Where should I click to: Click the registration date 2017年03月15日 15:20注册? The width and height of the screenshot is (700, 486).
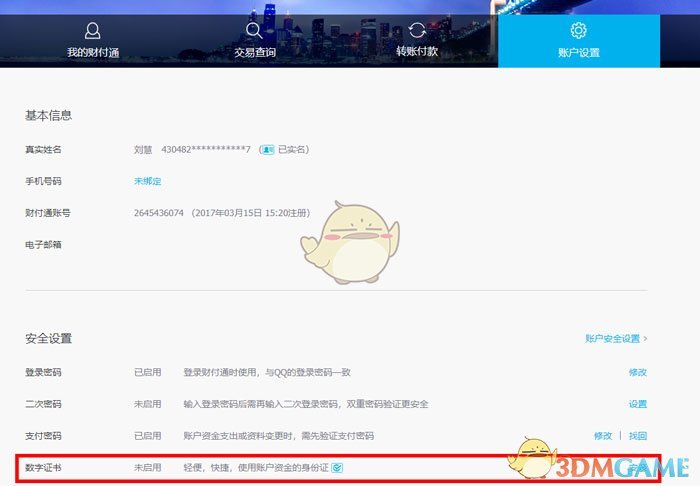coord(250,213)
